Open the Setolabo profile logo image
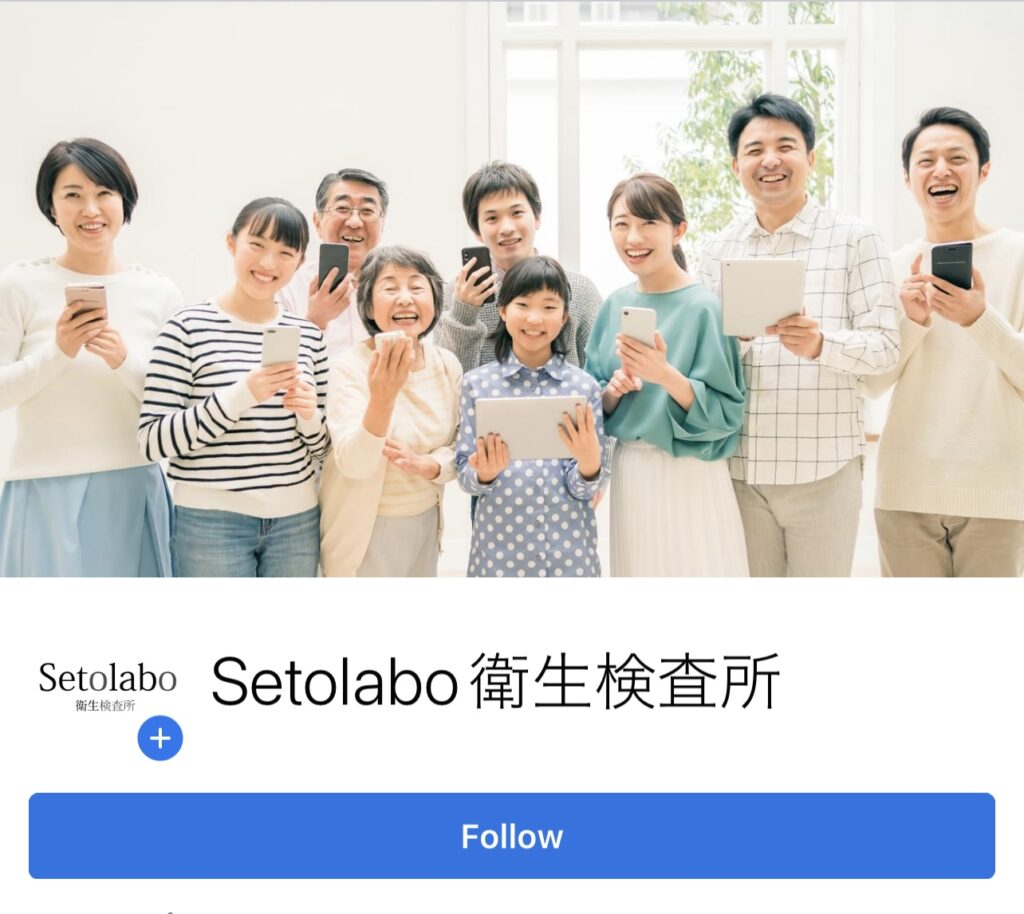 [x=107, y=686]
